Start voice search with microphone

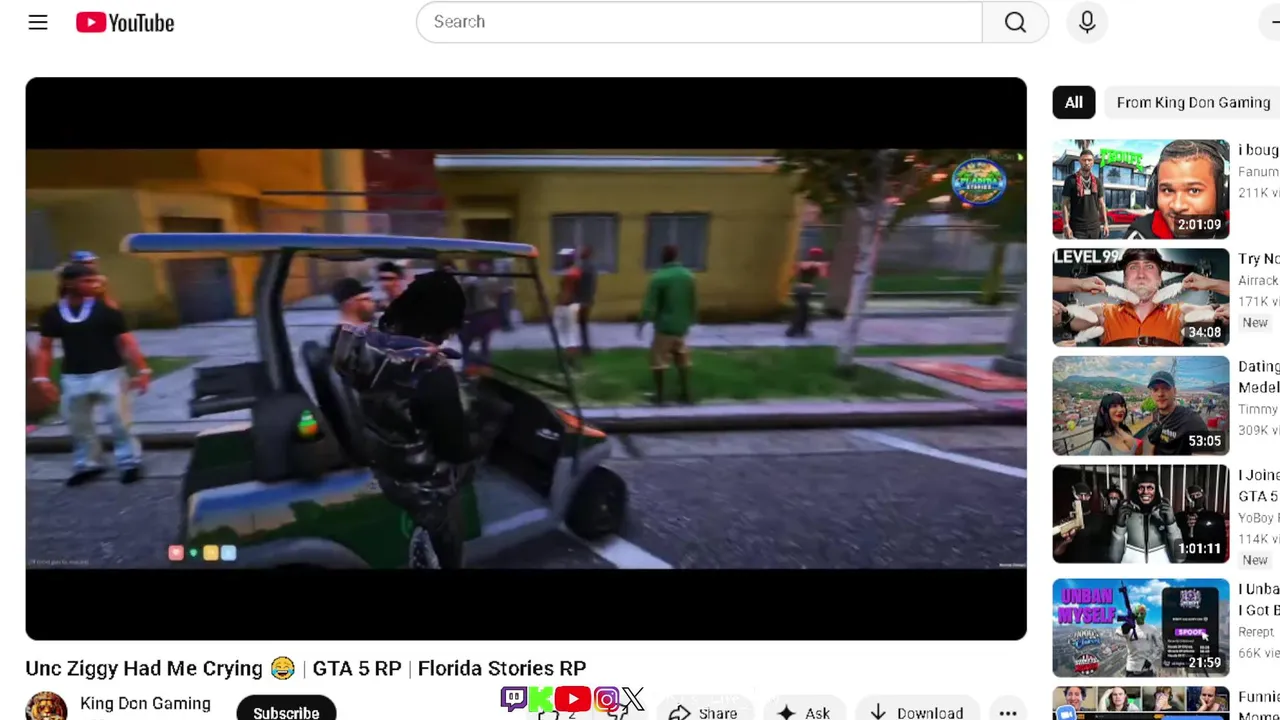click(x=1087, y=22)
